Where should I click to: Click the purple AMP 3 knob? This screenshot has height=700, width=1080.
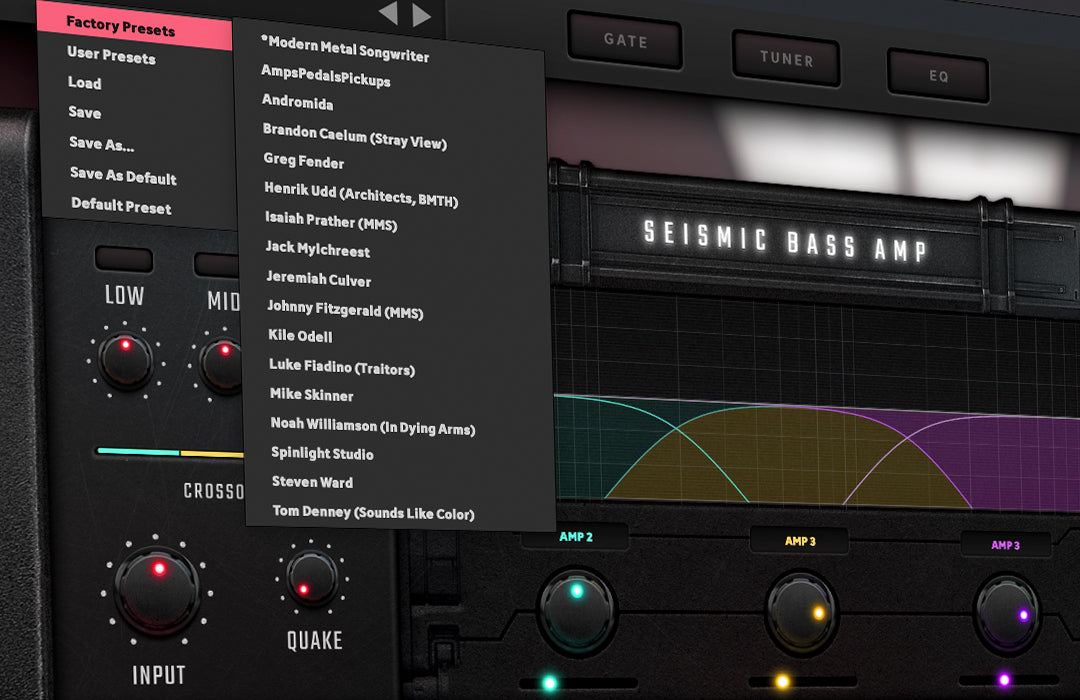(1006, 612)
